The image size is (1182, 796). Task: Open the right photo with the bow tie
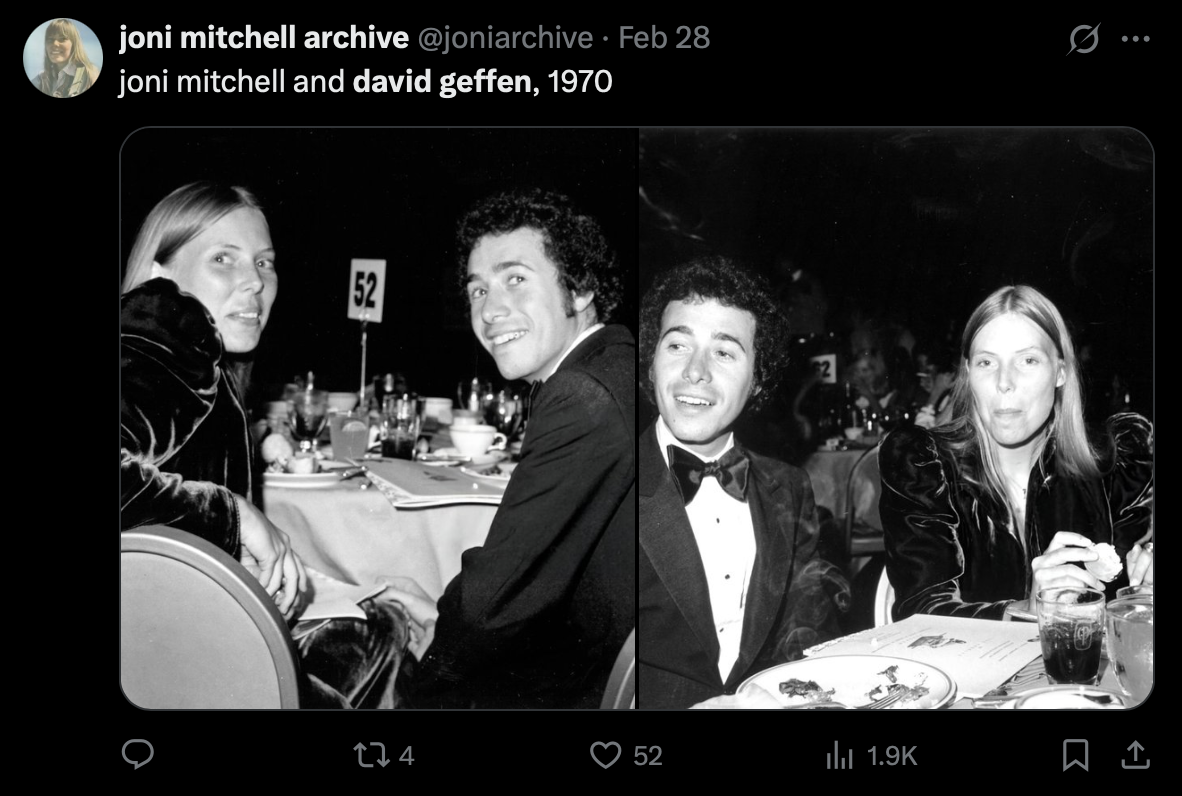[x=896, y=418]
